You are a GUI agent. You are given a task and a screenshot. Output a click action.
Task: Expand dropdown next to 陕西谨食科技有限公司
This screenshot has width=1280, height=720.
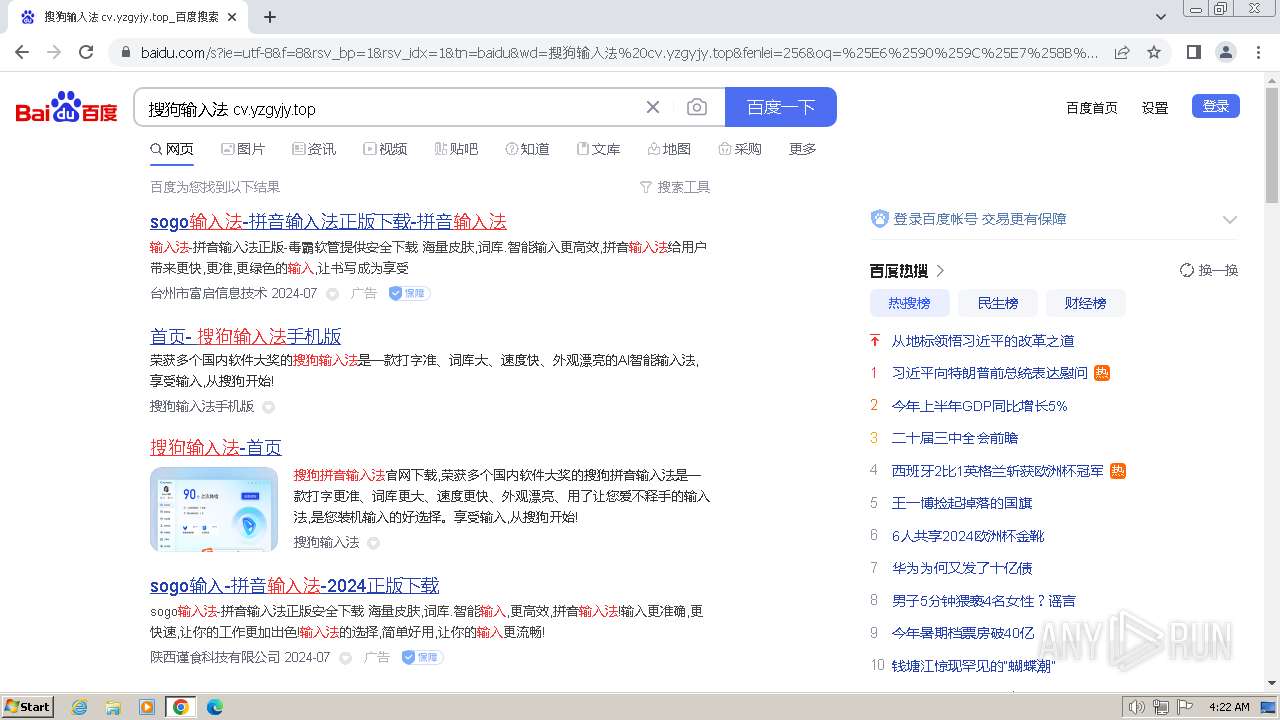click(x=346, y=658)
